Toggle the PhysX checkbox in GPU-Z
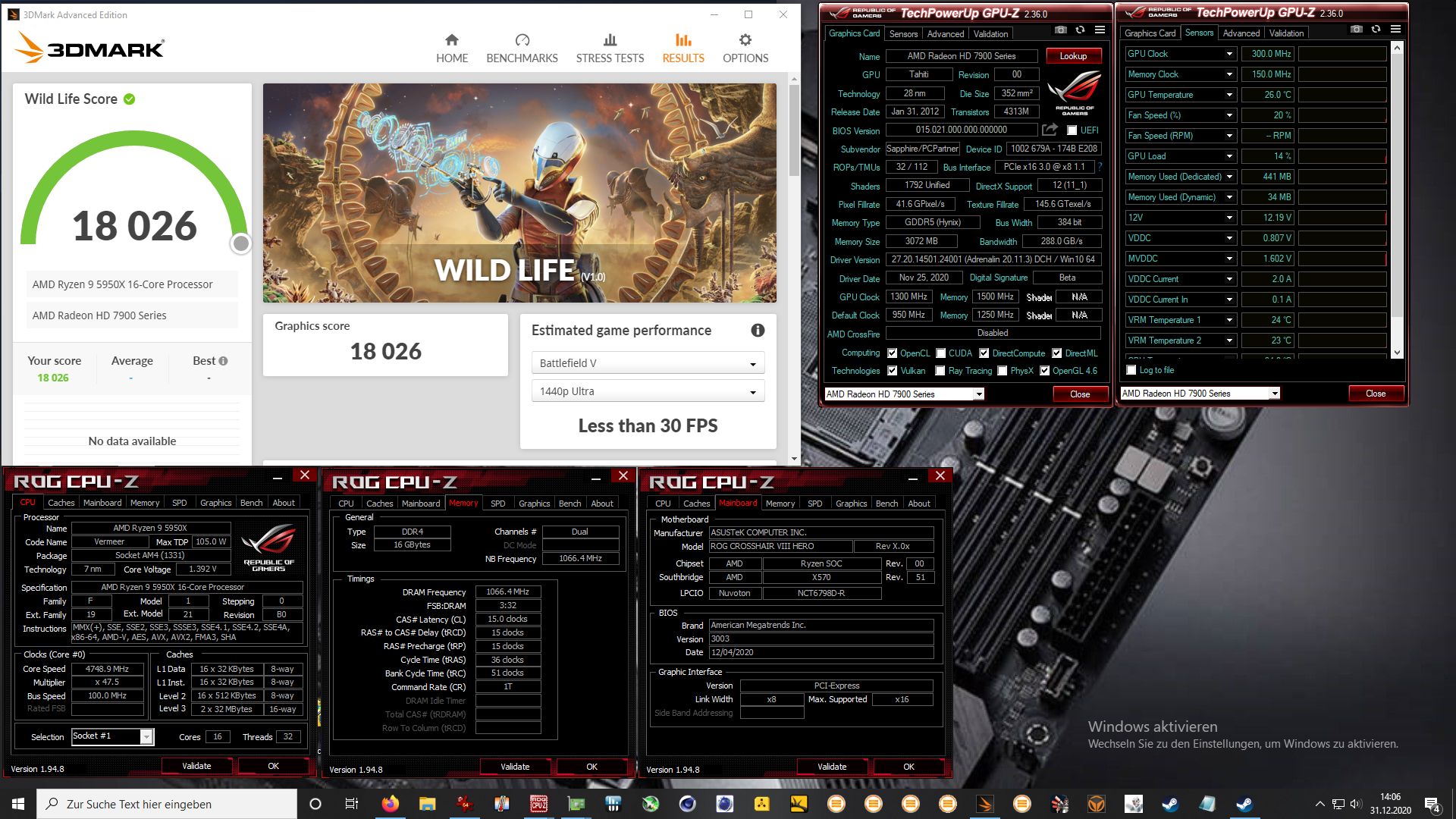Screen dimensions: 1456x819 point(1003,371)
